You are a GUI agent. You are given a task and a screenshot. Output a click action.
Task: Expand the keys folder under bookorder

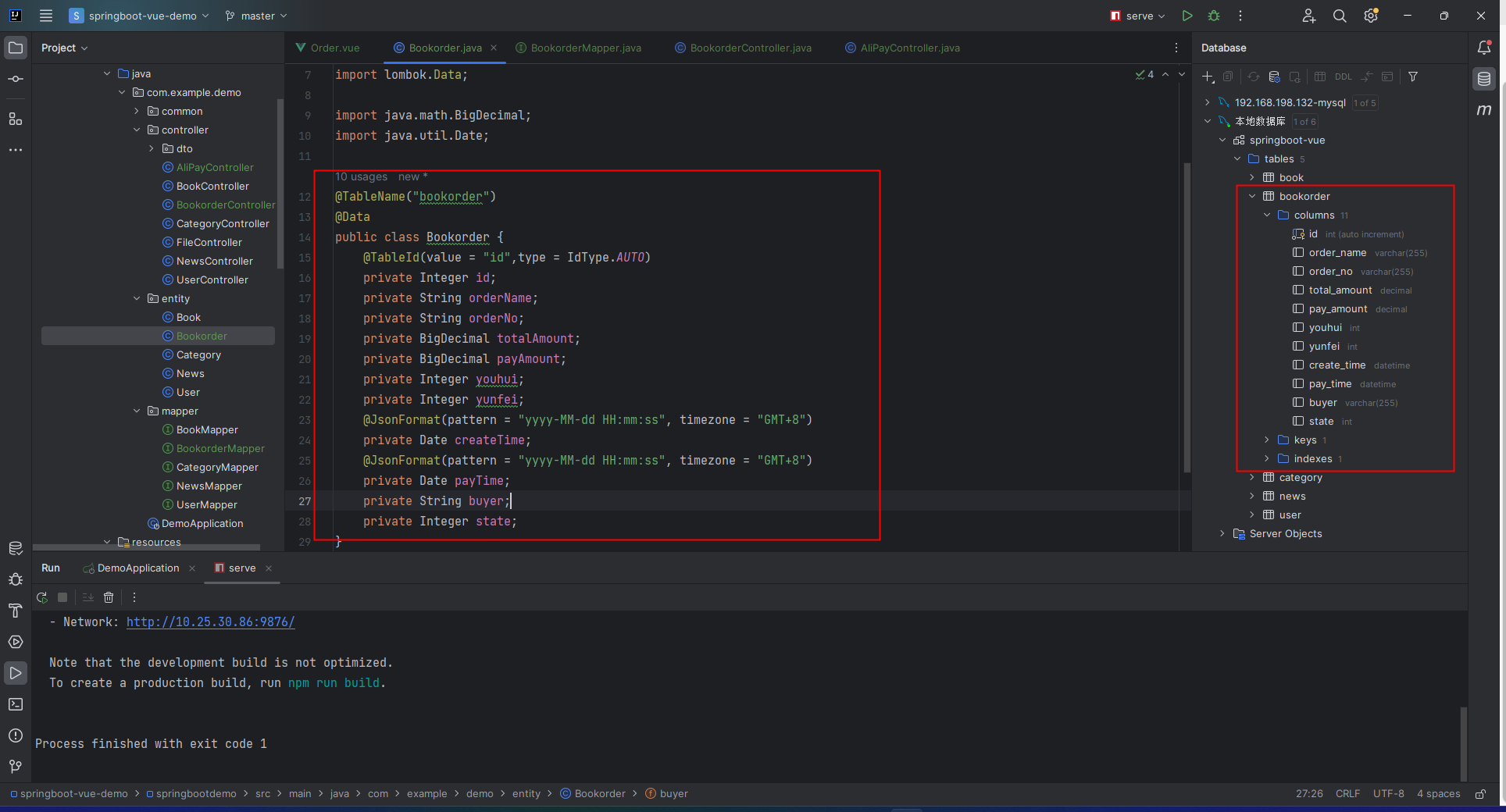[x=1267, y=440]
